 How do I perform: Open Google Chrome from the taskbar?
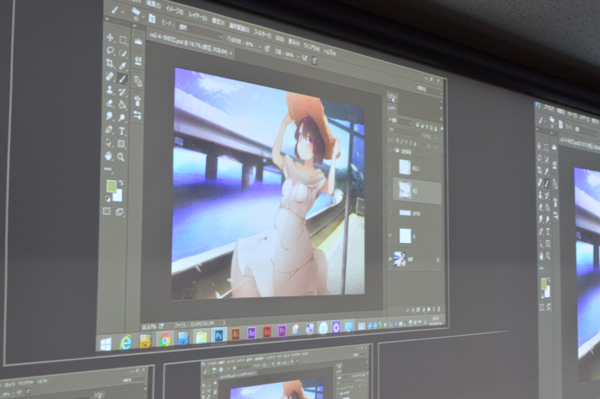[165, 340]
